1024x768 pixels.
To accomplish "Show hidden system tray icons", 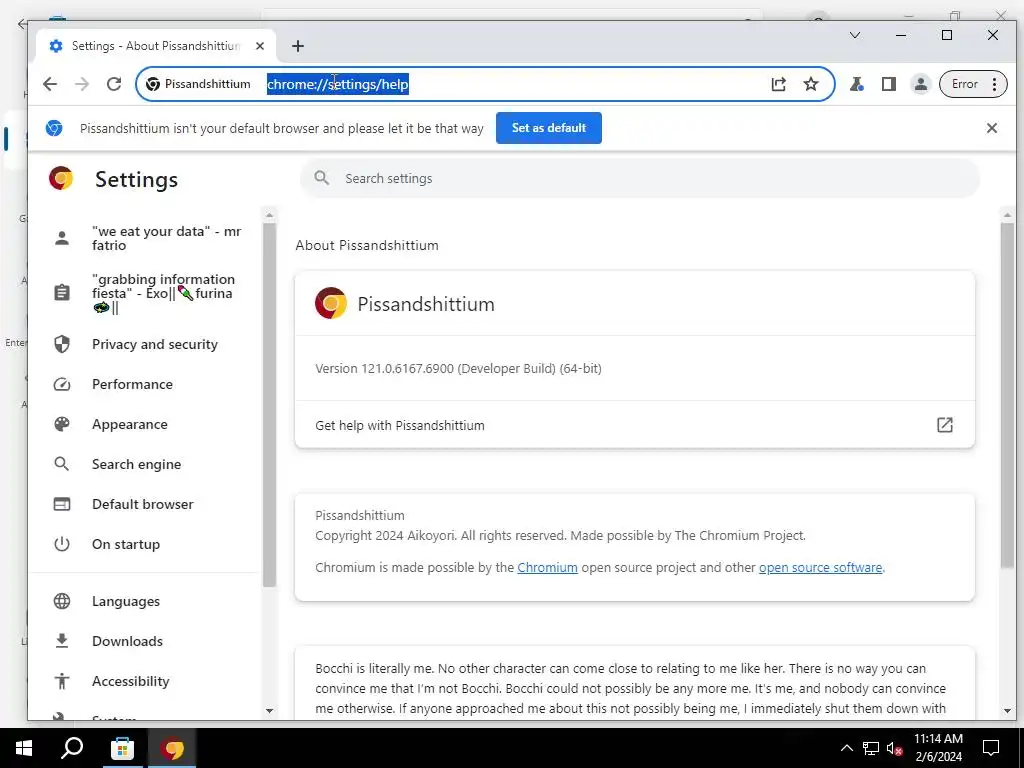I will (846, 748).
